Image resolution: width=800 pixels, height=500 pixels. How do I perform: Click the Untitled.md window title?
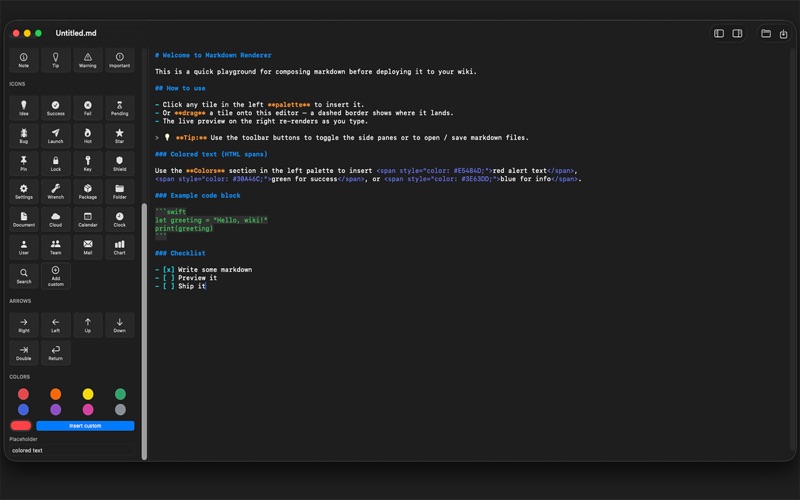[x=76, y=33]
